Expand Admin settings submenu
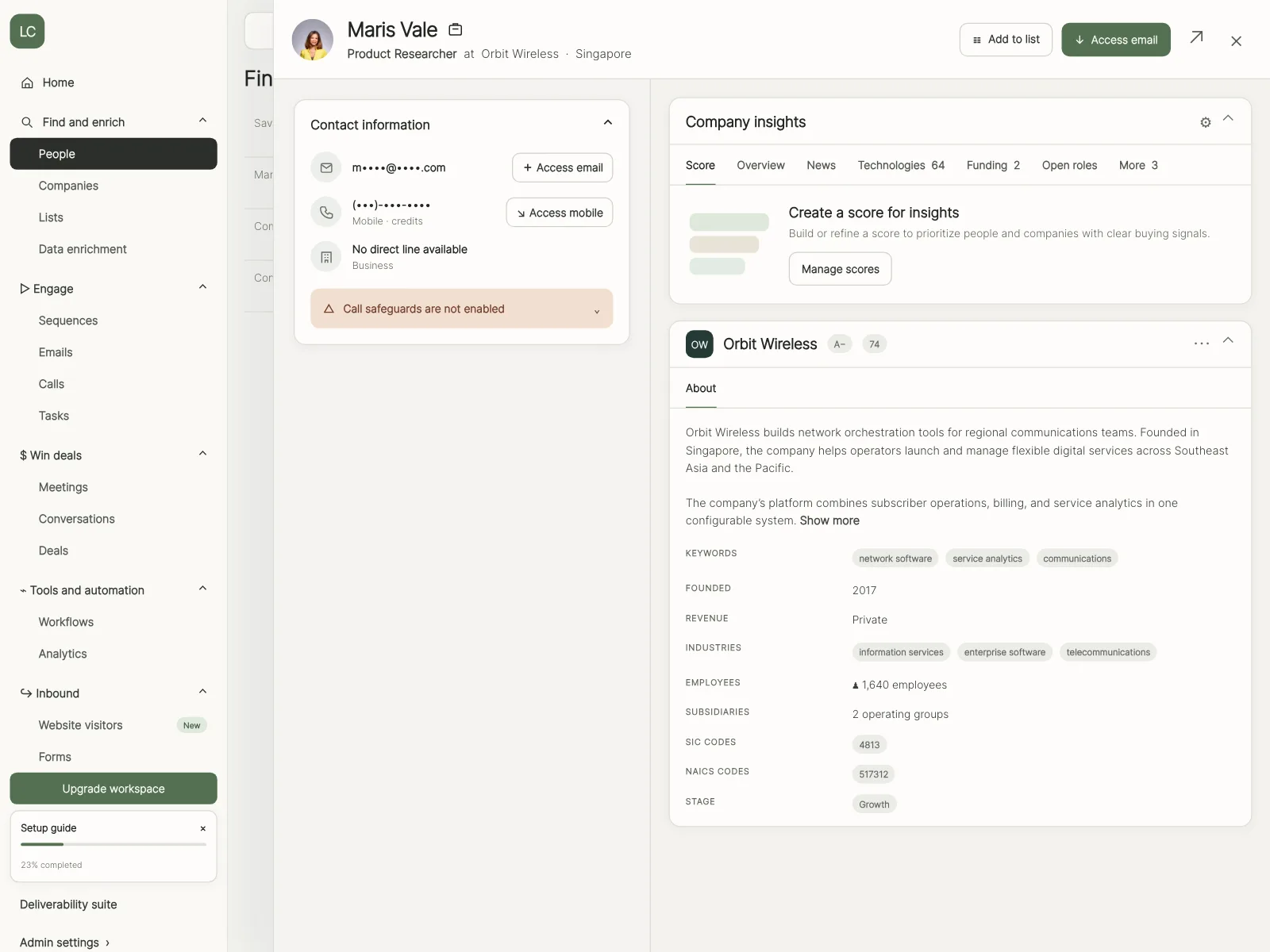The height and width of the screenshot is (952, 1270). [x=107, y=943]
